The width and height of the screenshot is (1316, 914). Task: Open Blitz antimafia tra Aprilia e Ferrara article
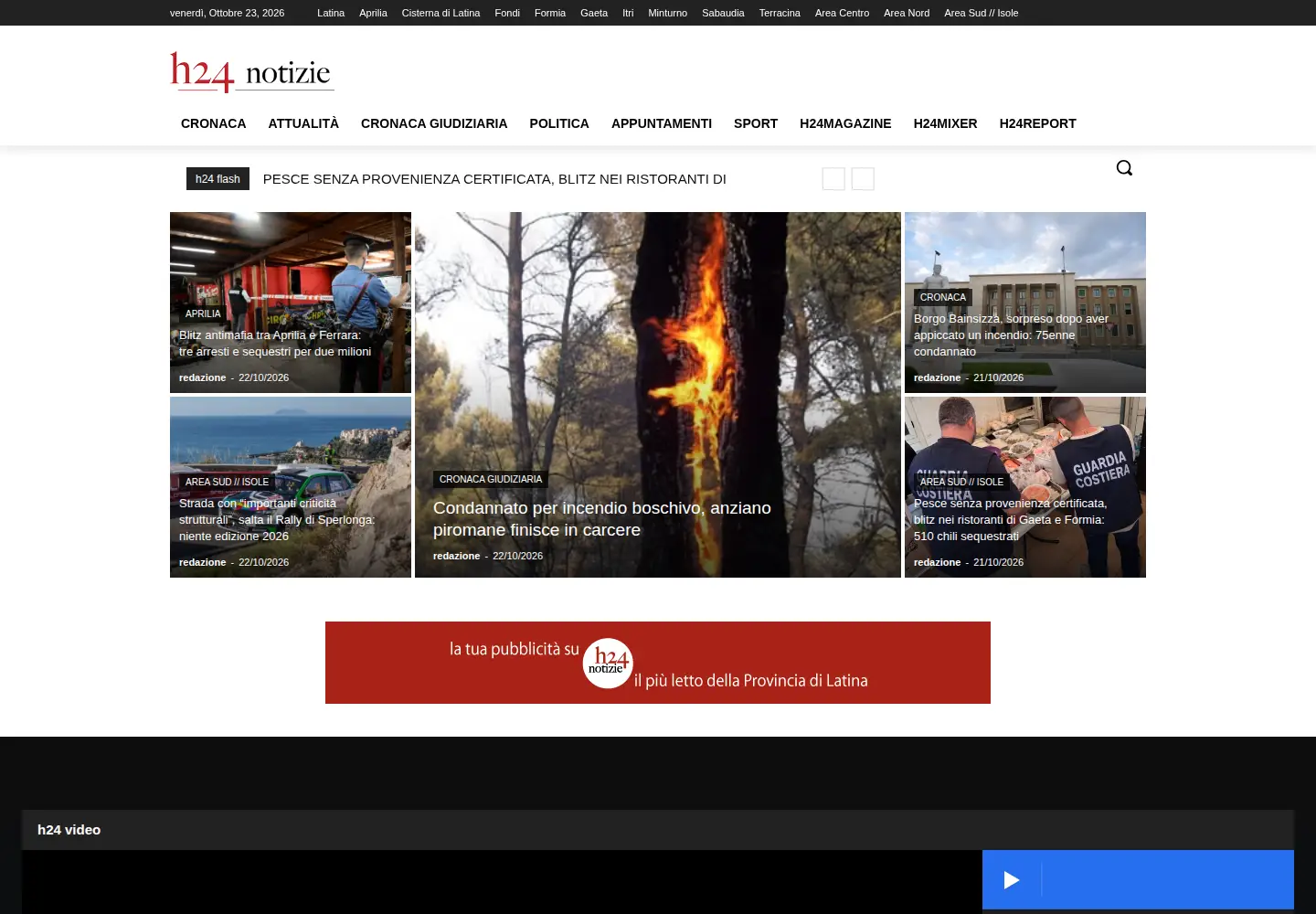(275, 343)
